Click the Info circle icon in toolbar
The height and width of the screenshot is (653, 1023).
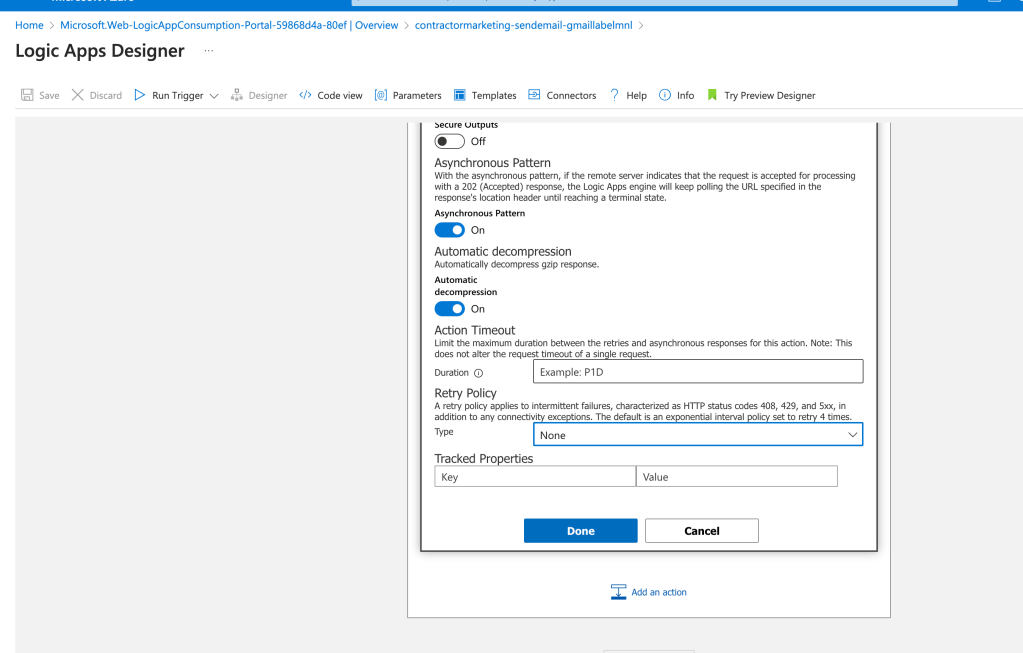pos(665,95)
